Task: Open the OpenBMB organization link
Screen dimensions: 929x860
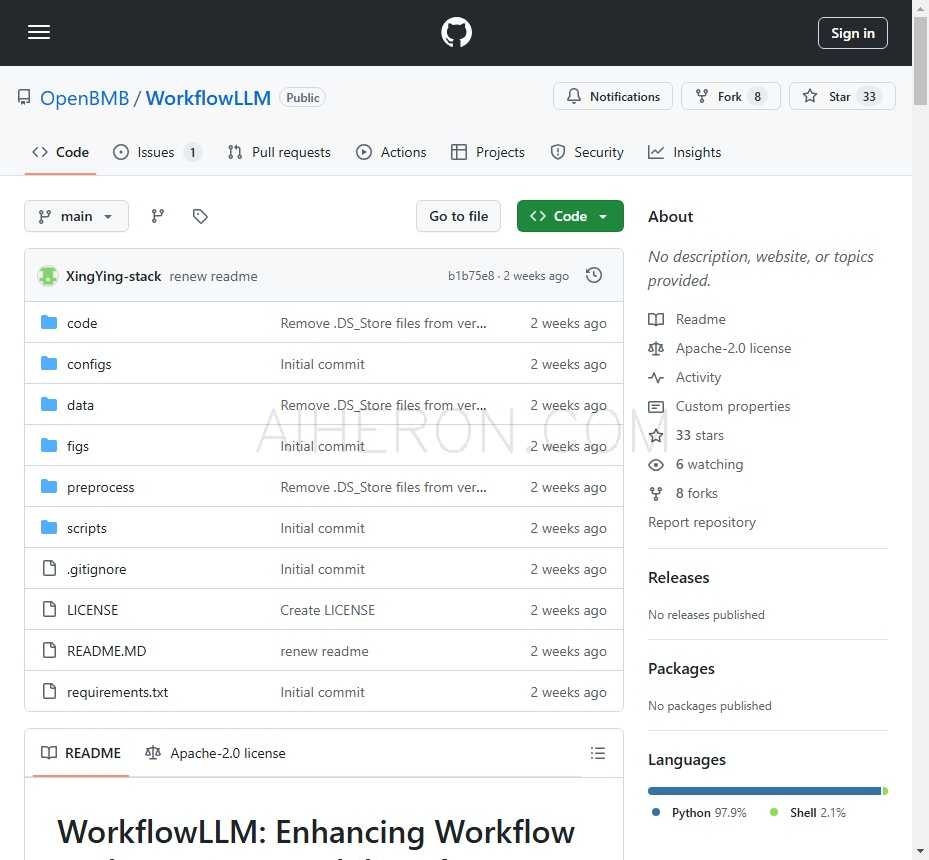Action: (x=84, y=98)
